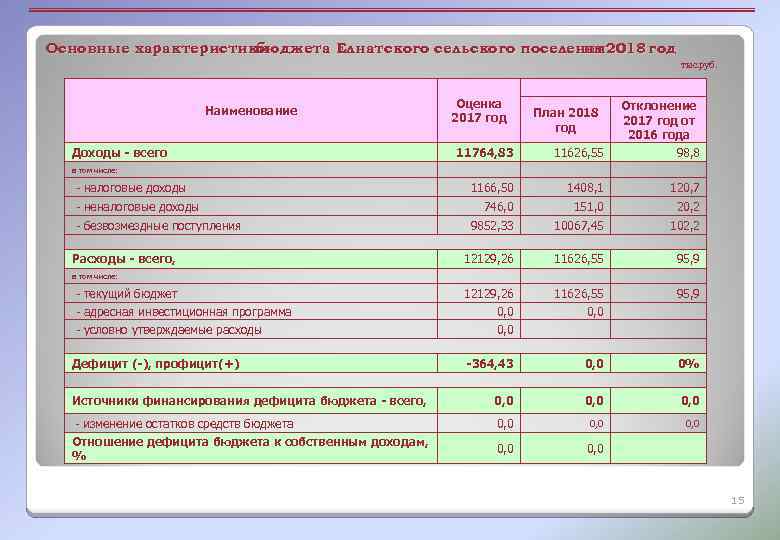Click the deviation value 98,8
Screen dimensions: 780x540
point(687,153)
